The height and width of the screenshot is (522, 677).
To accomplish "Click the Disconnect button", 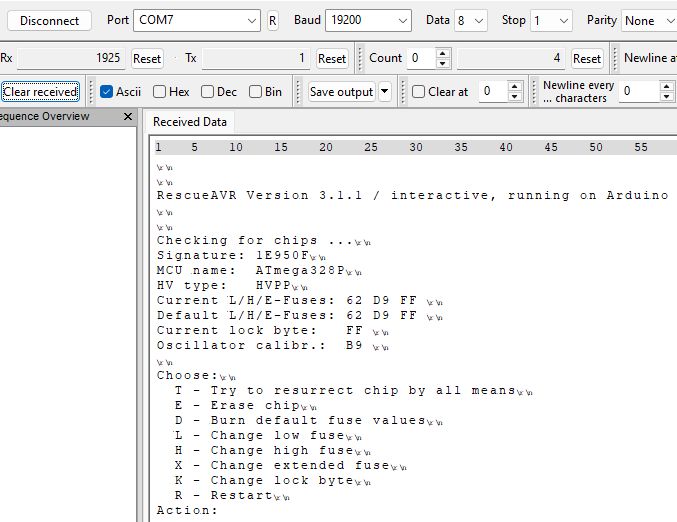I will coord(50,20).
